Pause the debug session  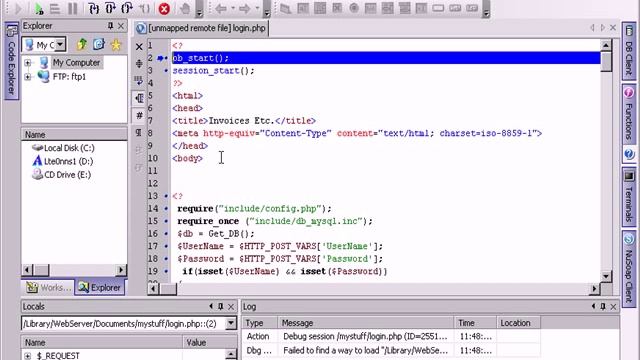pos(73,9)
